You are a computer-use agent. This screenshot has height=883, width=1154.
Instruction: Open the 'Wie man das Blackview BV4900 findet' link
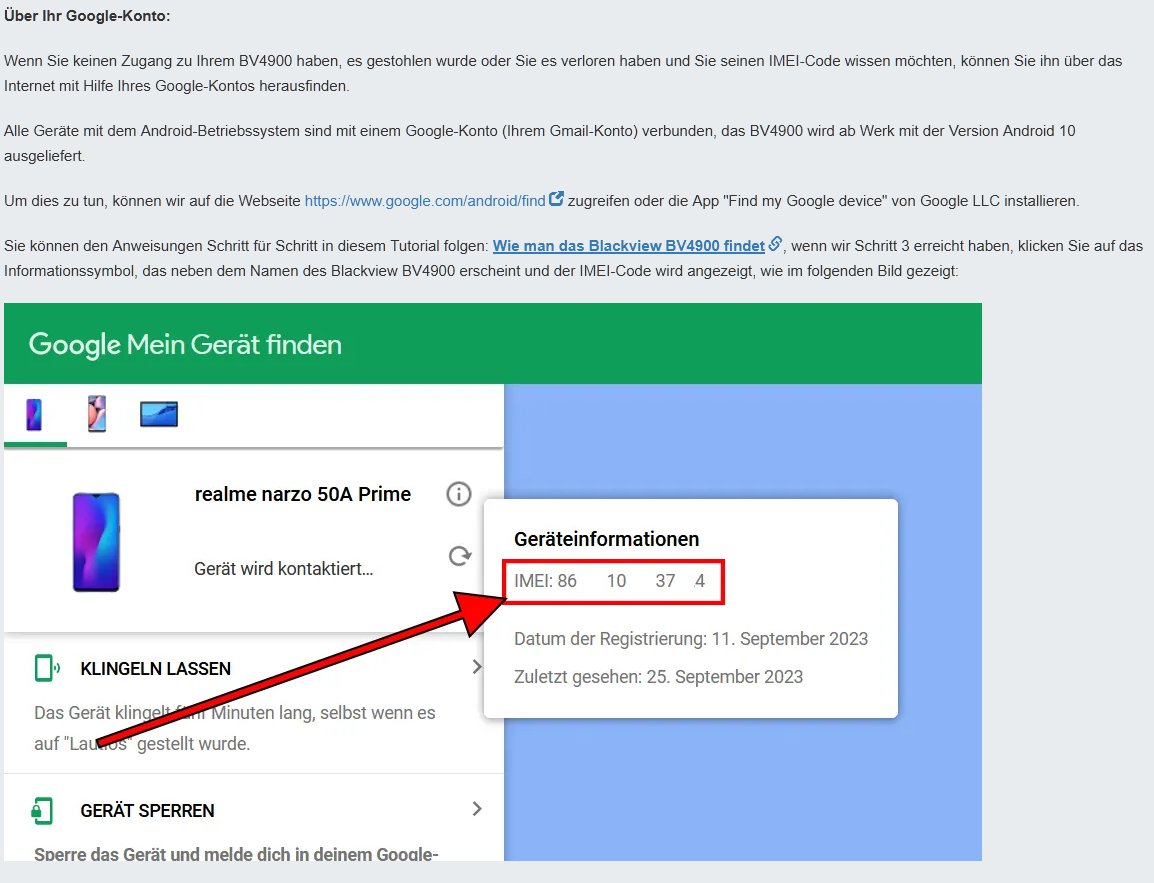click(629, 246)
